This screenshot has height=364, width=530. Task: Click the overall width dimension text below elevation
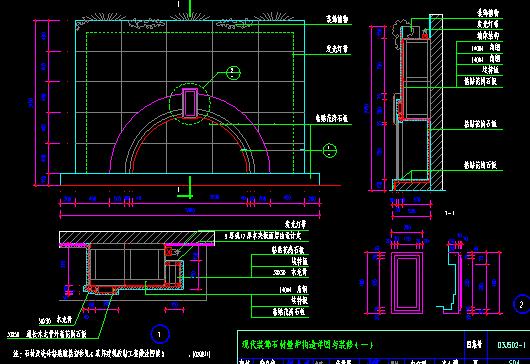[190, 210]
